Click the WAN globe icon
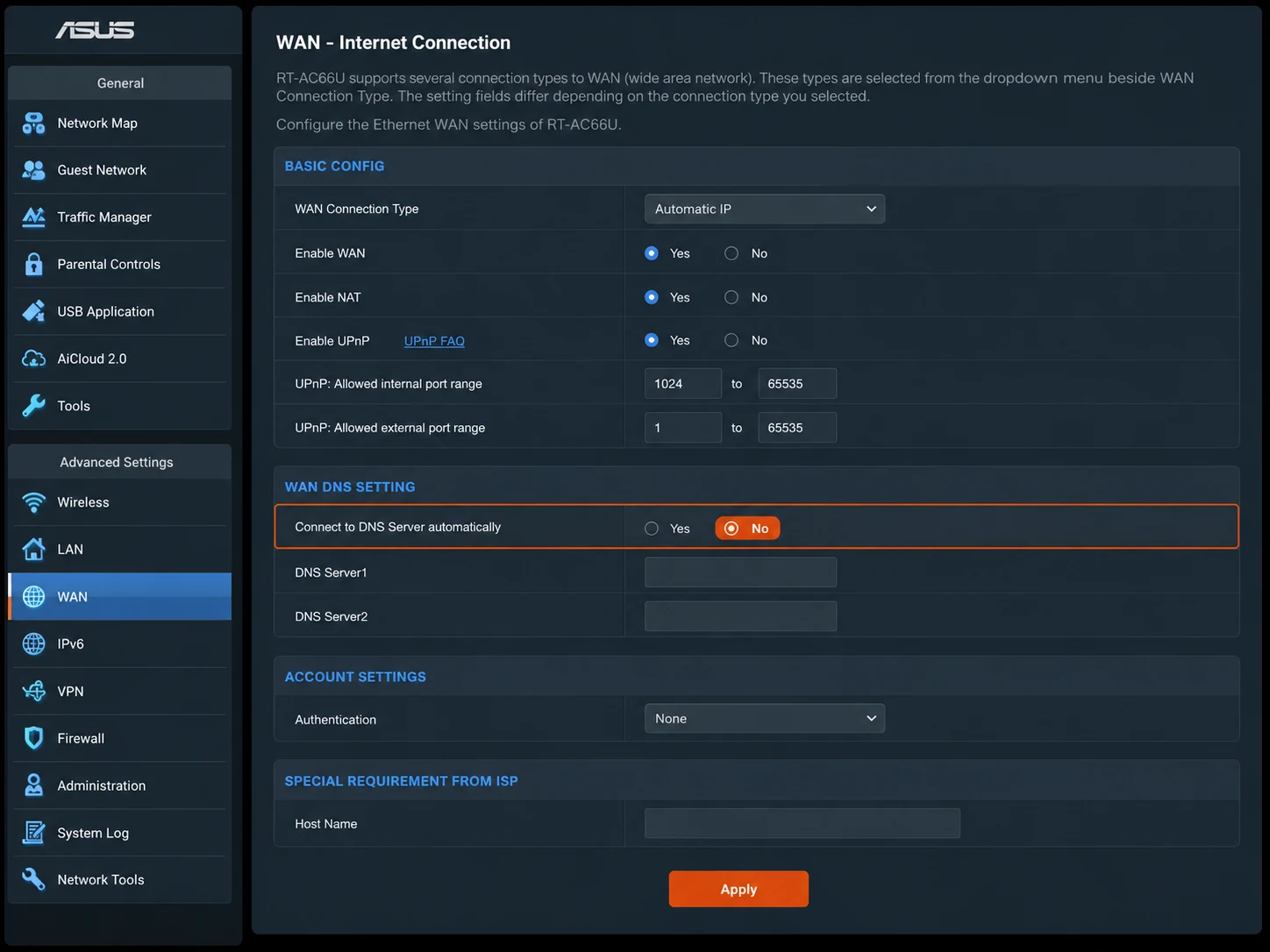 coord(33,597)
